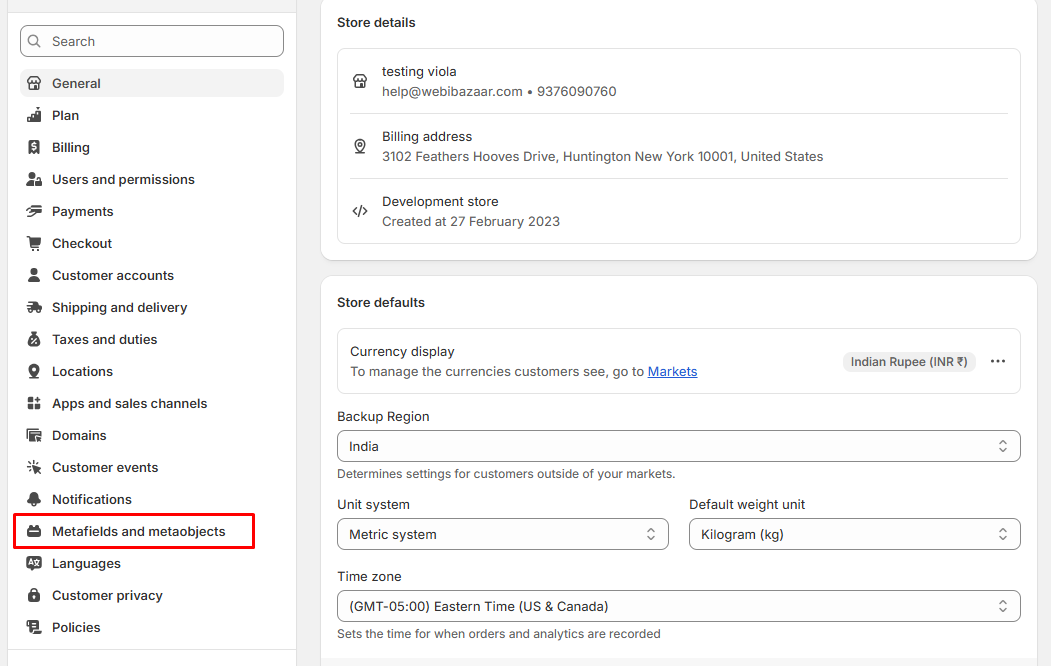Click the settings Search field
Viewport: 1051px width, 666px height.
(x=152, y=41)
